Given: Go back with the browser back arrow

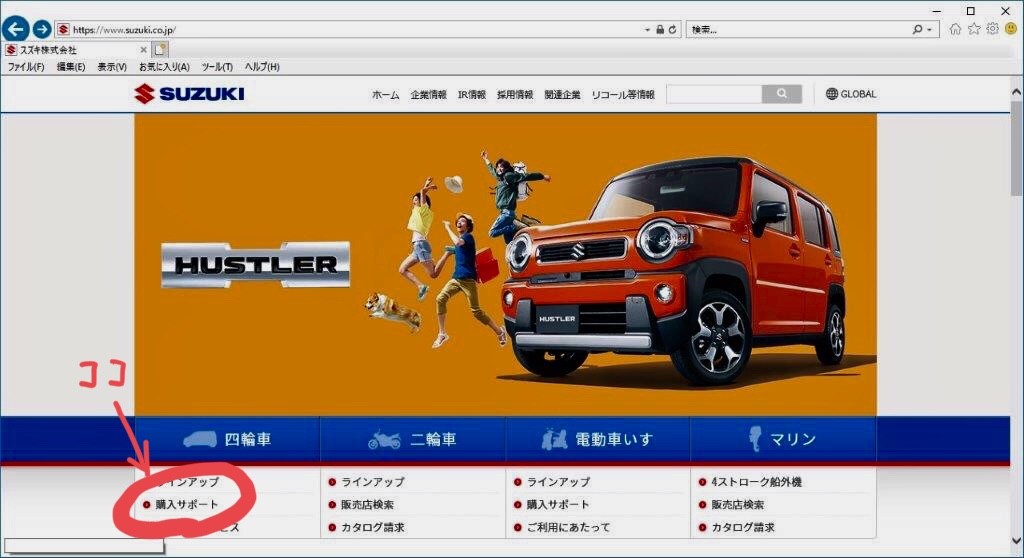Looking at the screenshot, I should pos(16,29).
